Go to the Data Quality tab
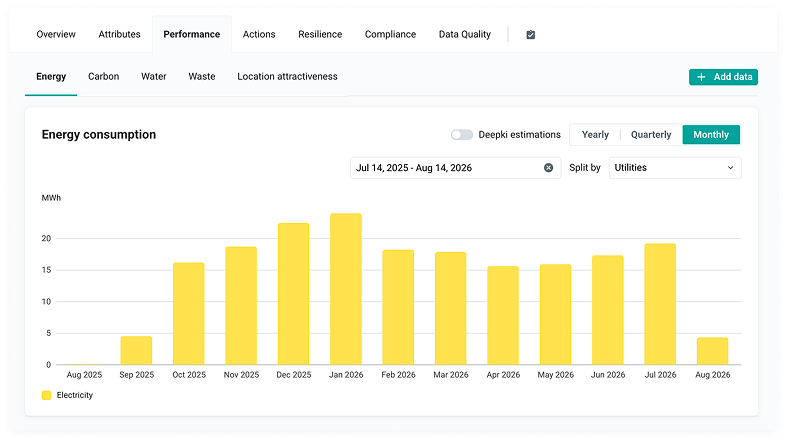Viewport: 787px width, 442px height. [465, 34]
